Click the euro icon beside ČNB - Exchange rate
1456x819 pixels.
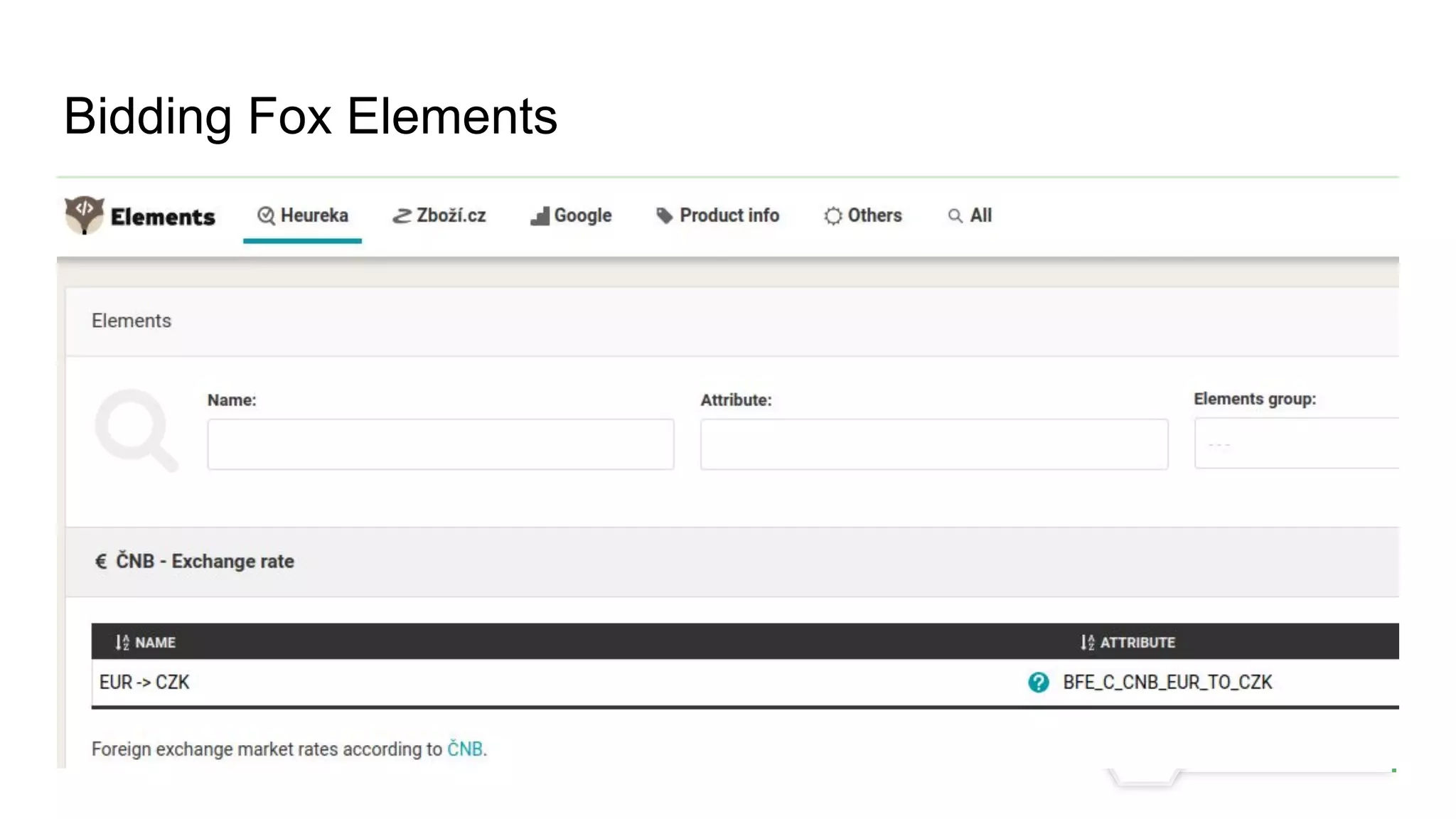point(101,562)
